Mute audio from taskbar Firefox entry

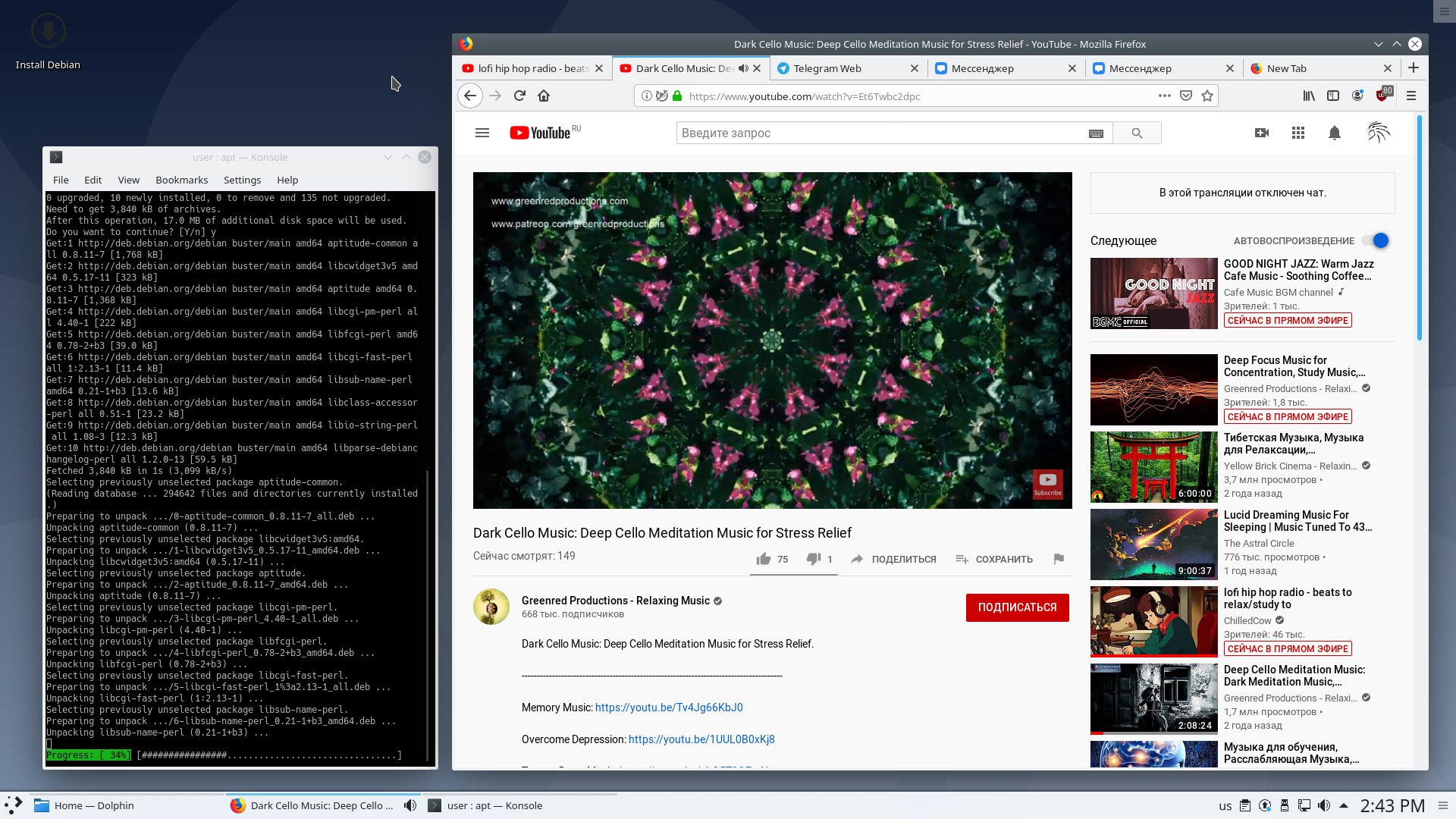point(410,805)
